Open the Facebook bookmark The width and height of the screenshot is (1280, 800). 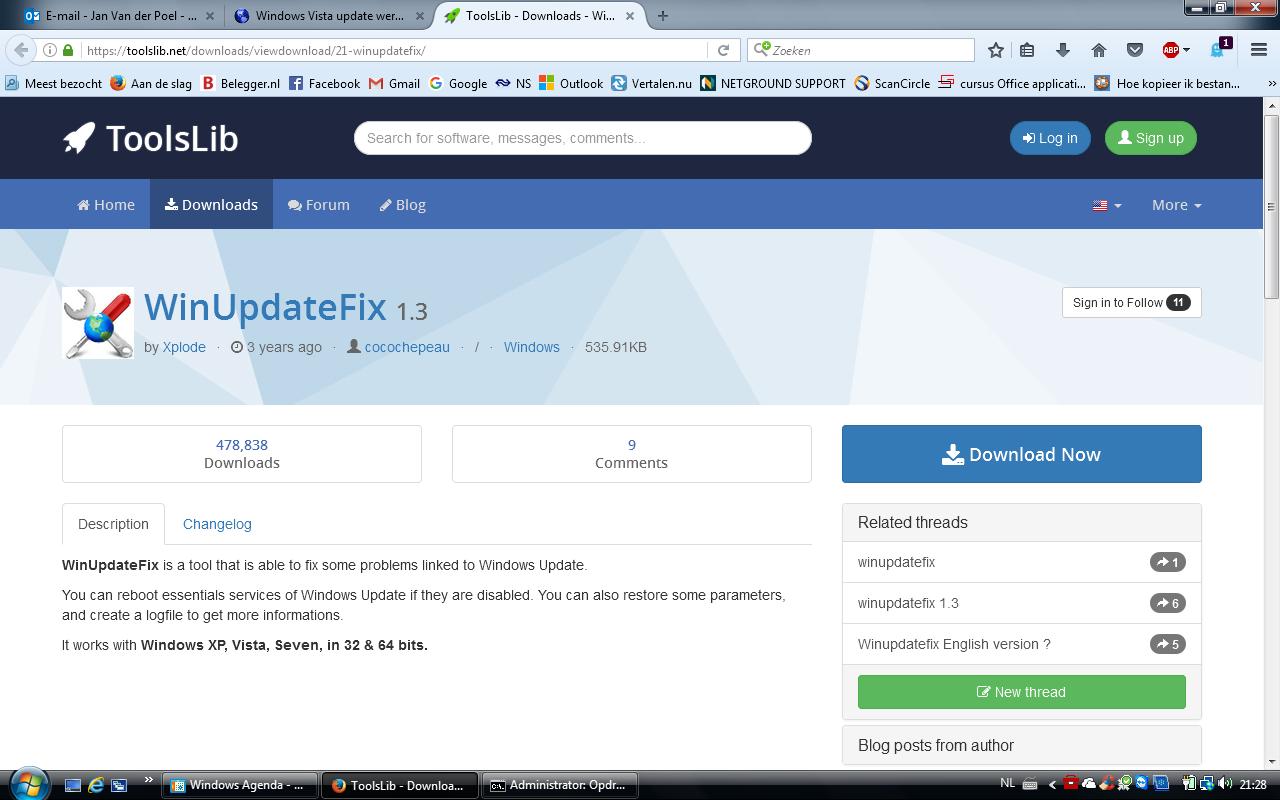tap(324, 83)
